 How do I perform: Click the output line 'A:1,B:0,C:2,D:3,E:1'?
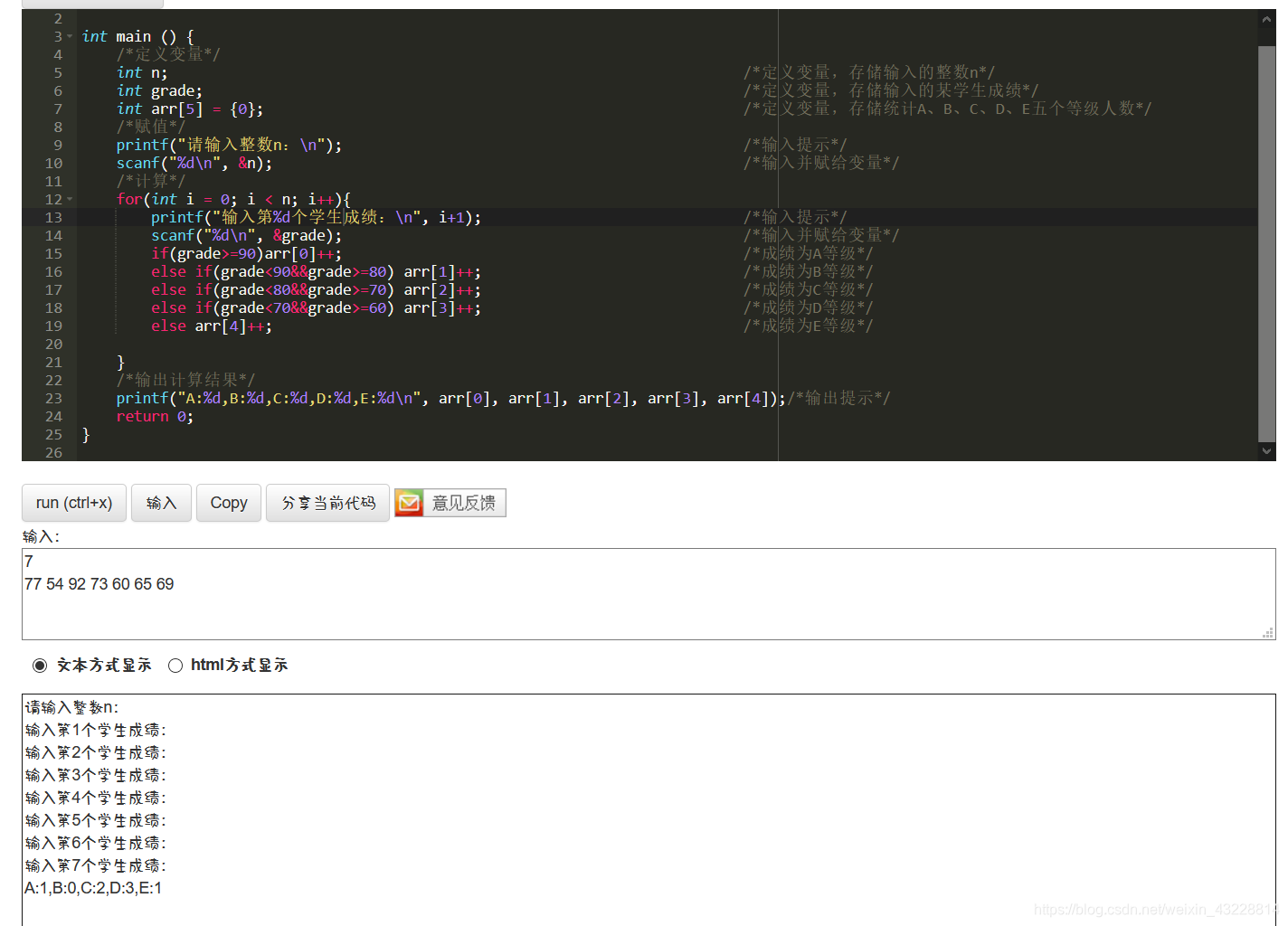pyautogui.click(x=93, y=888)
